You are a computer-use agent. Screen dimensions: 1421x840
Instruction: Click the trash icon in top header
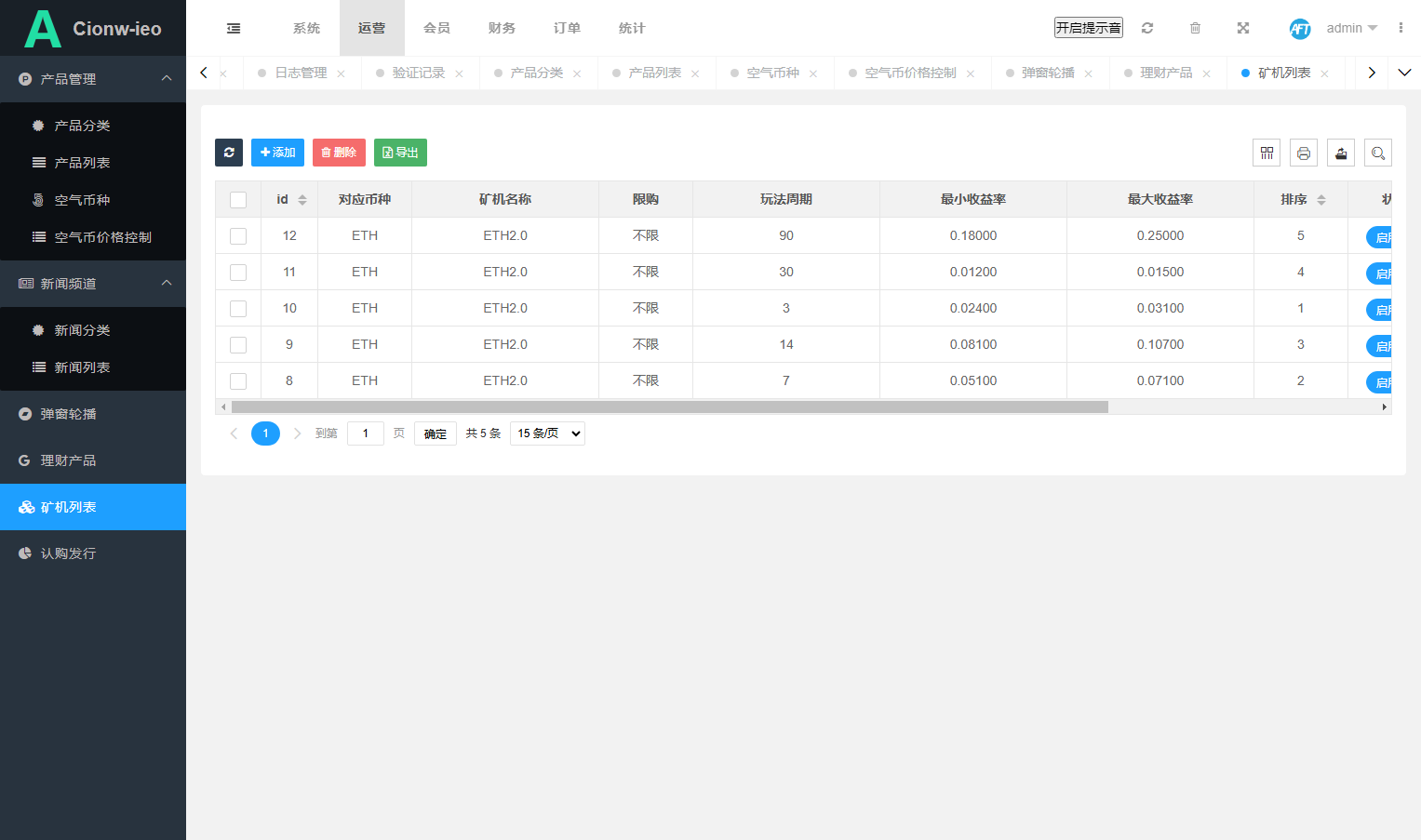pos(1195,28)
